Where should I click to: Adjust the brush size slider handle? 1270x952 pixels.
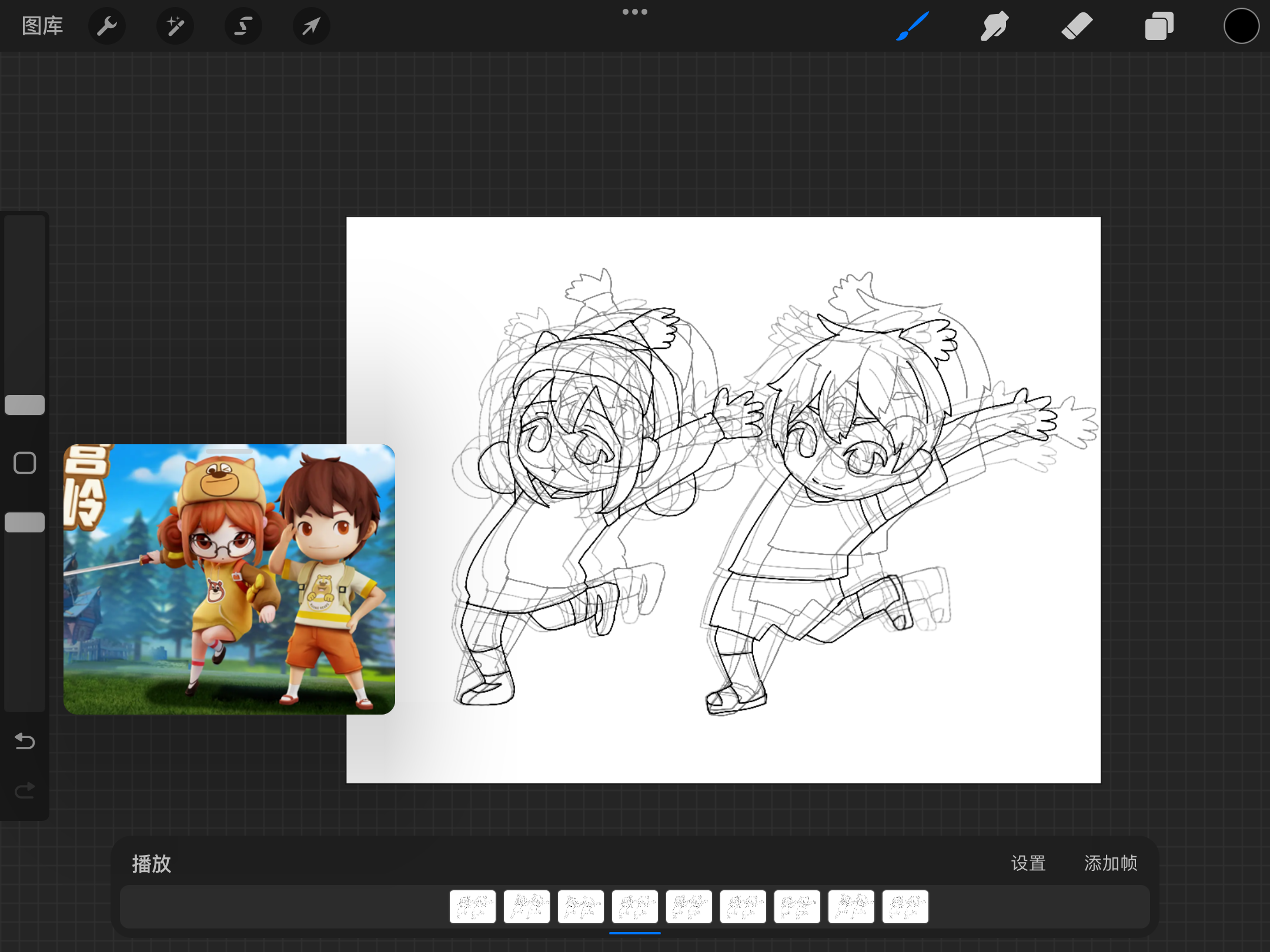[x=25, y=405]
